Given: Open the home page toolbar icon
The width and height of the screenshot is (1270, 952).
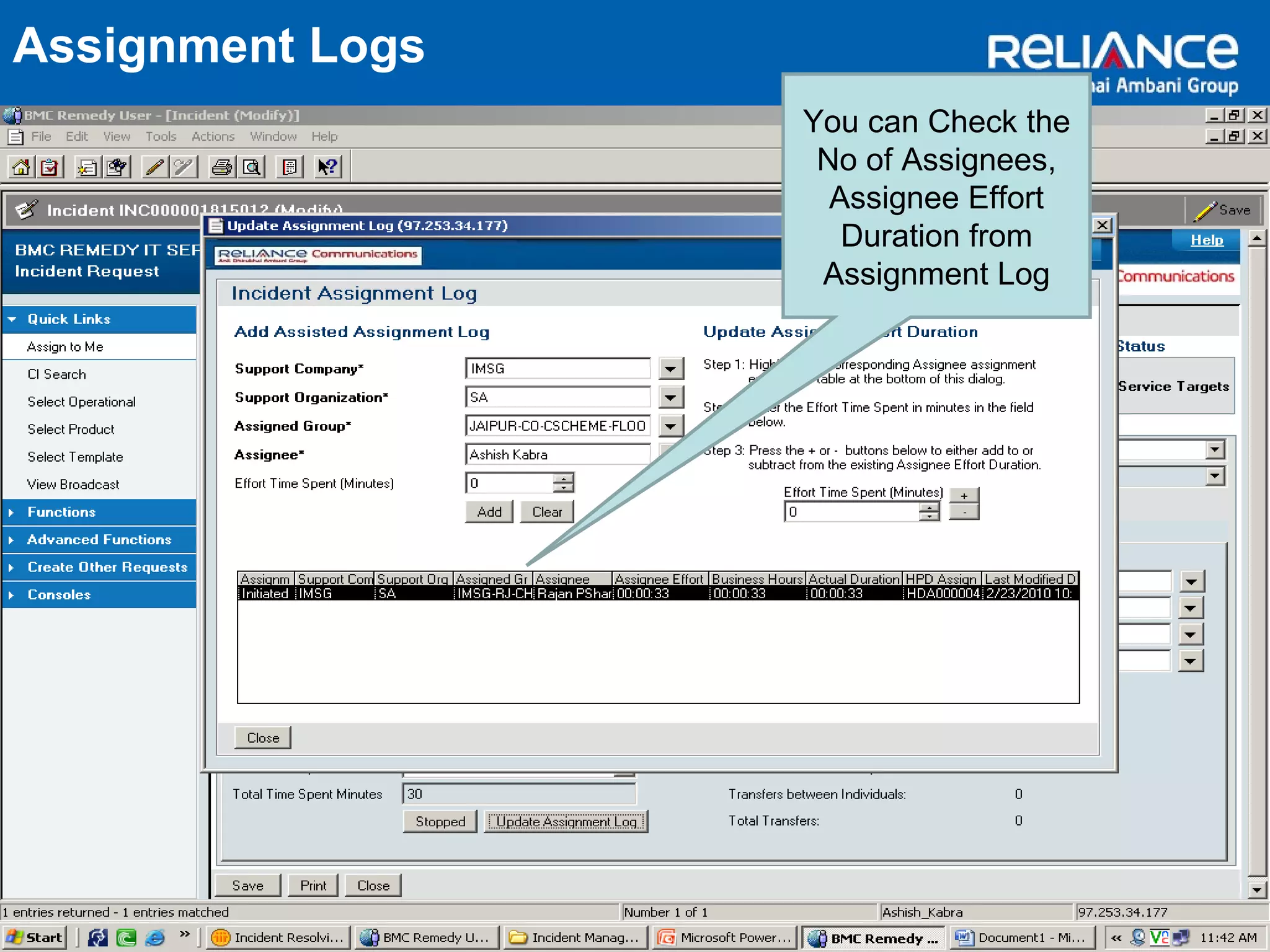Looking at the screenshot, I should [x=22, y=167].
